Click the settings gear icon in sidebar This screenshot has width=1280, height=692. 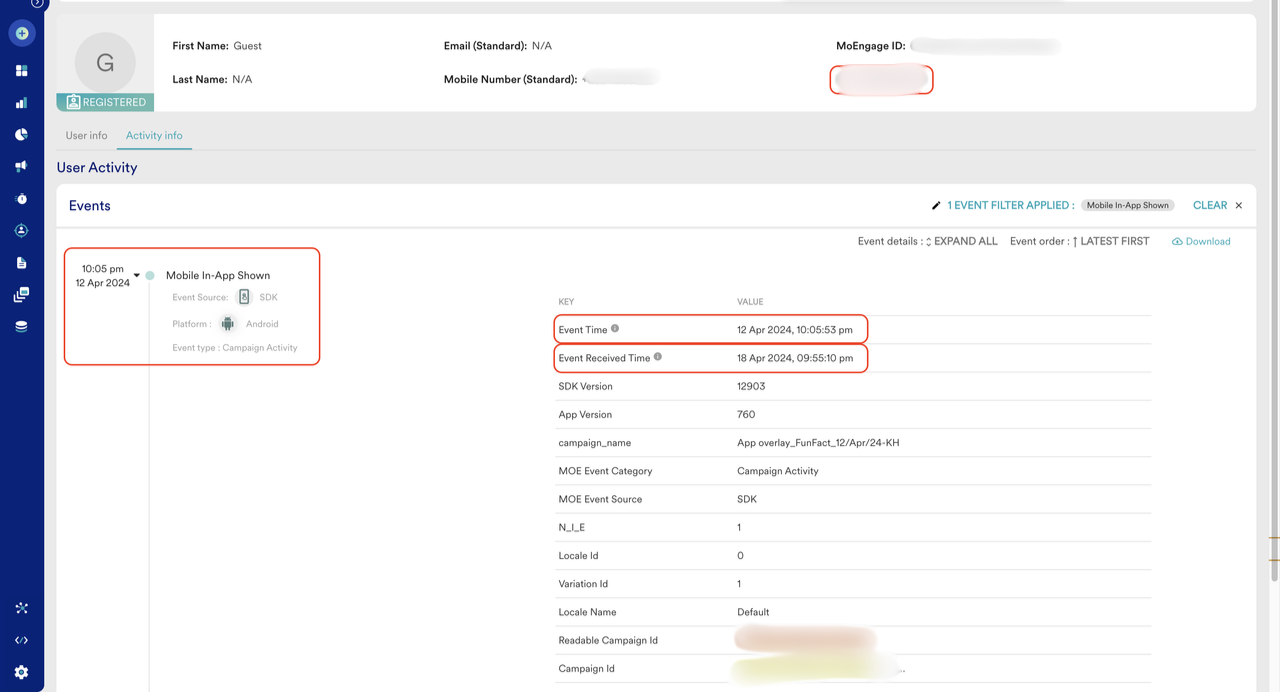coord(22,672)
